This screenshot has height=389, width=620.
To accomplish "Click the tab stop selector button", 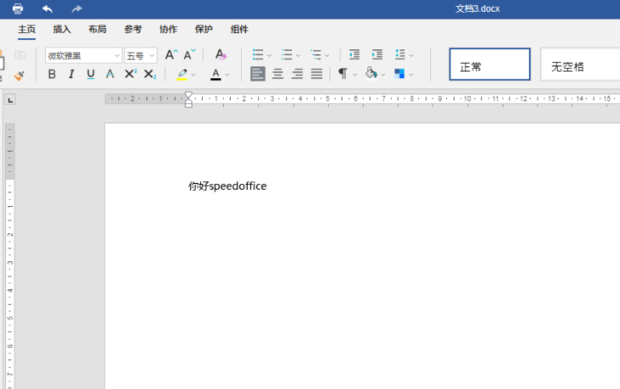I will [x=10, y=100].
